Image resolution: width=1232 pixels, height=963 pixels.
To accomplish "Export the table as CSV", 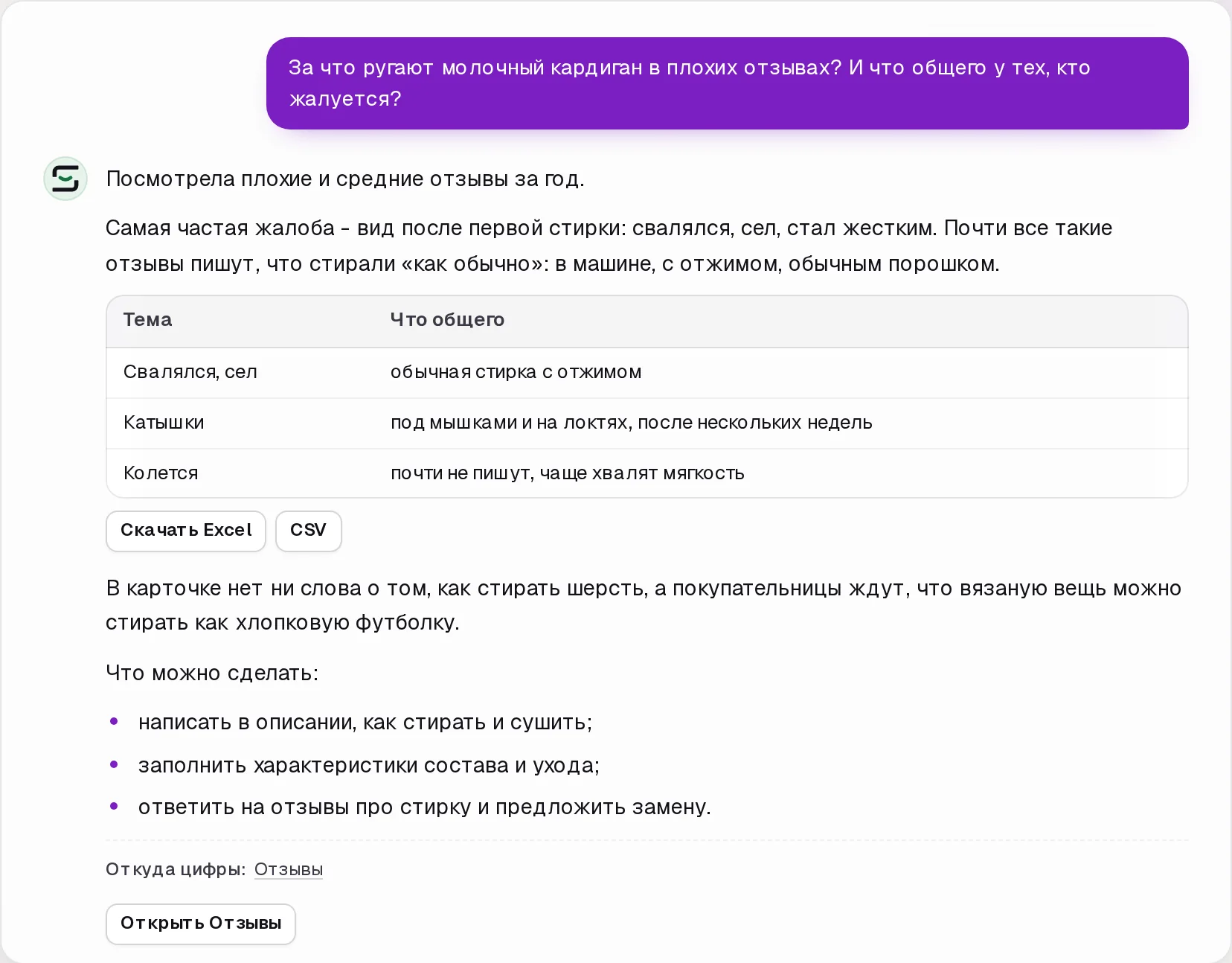I will tap(308, 531).
